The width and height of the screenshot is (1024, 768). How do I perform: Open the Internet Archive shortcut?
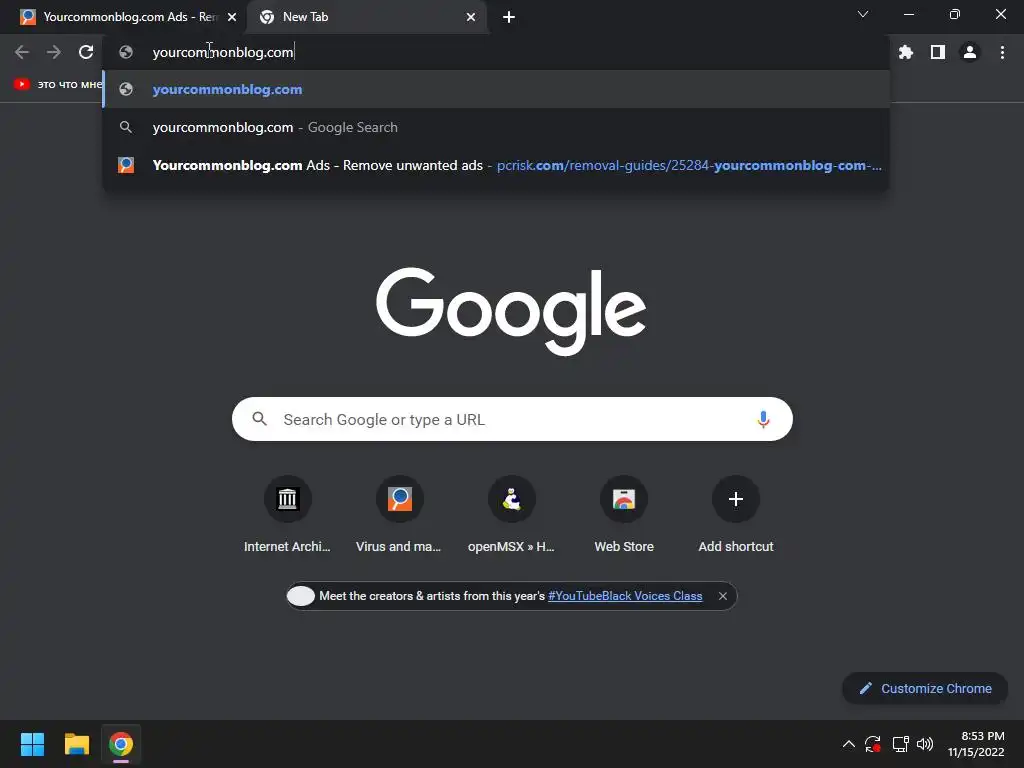coord(287,515)
